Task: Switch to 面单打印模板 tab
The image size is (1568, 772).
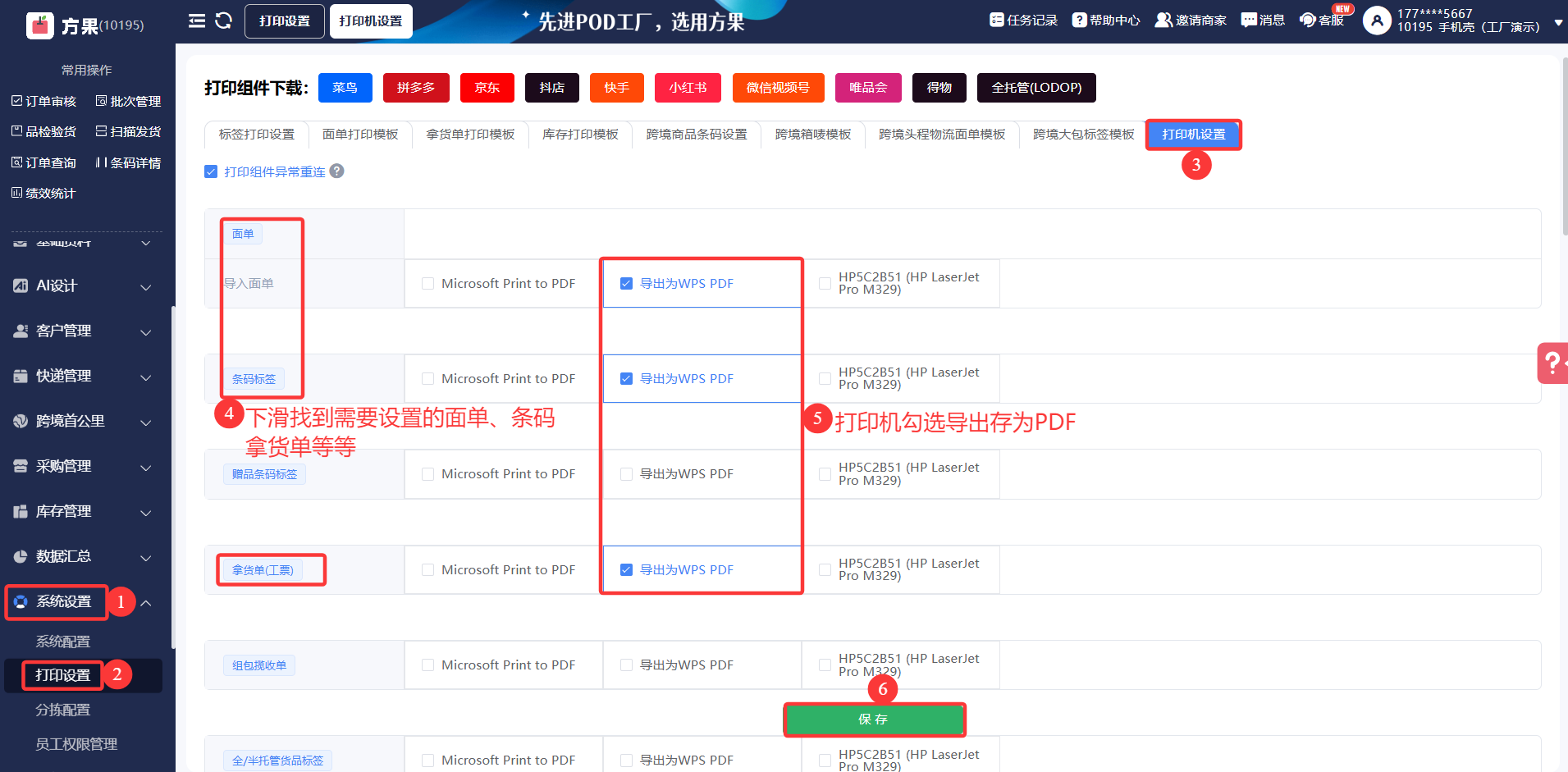Action: click(x=360, y=135)
